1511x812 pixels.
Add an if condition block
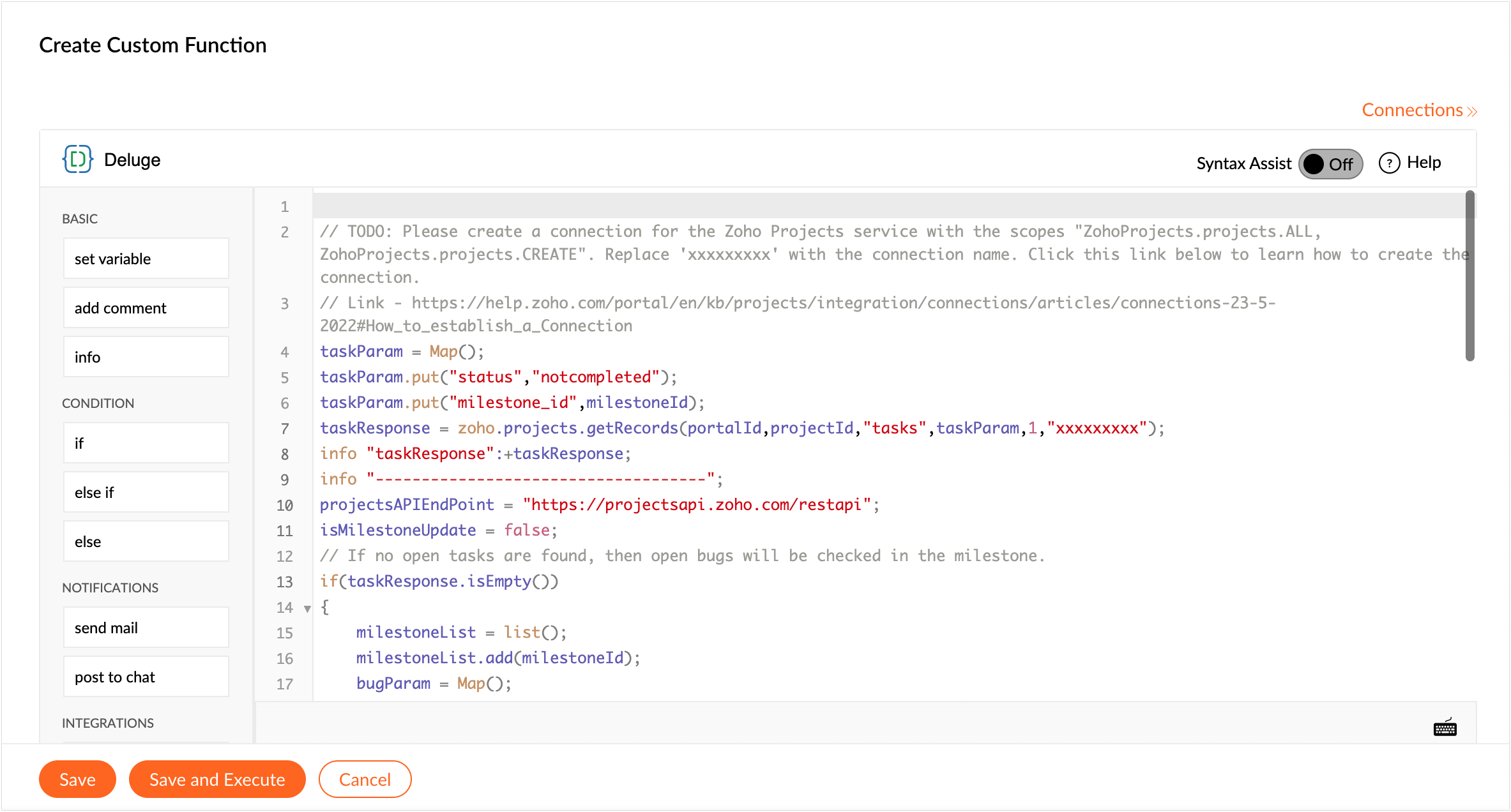tap(146, 443)
